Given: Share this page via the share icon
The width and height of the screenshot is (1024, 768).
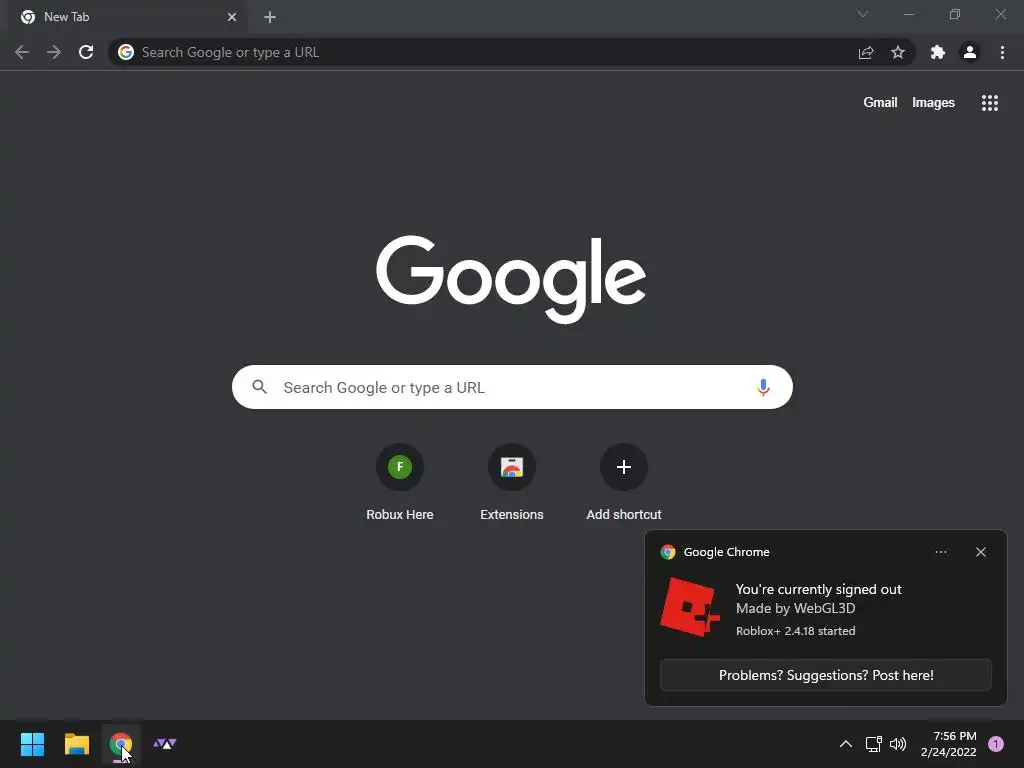Looking at the screenshot, I should pos(866,52).
